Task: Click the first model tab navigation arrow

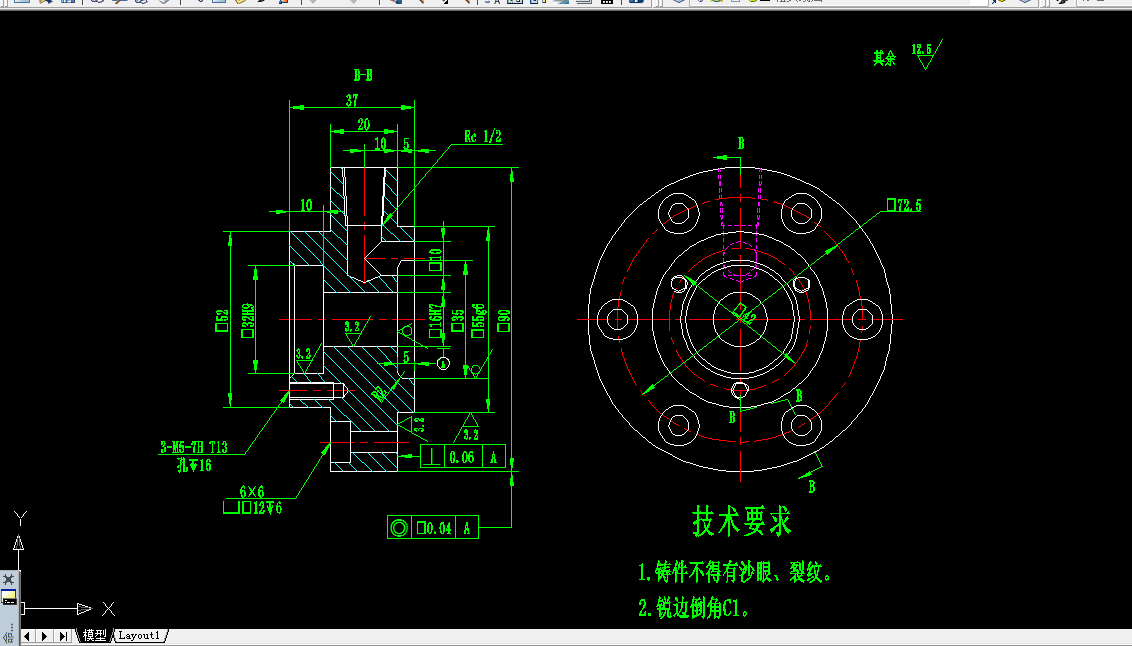Action: [x=27, y=635]
